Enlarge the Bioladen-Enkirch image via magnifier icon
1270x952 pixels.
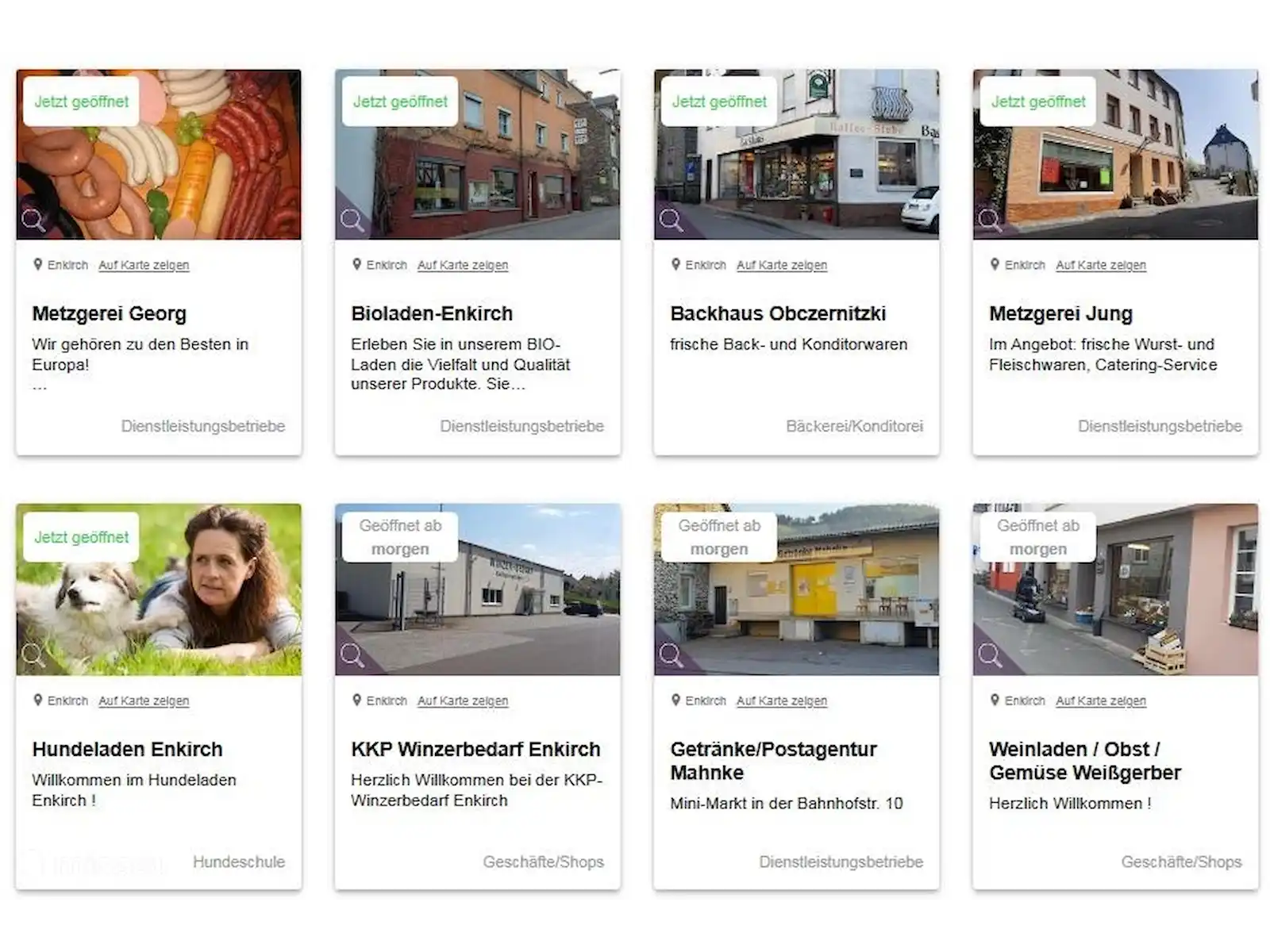352,220
